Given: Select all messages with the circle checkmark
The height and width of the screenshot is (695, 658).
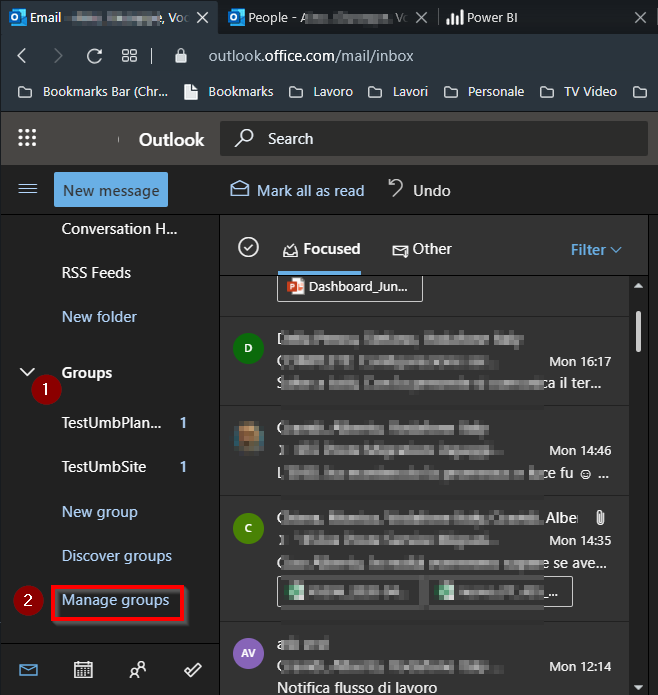Looking at the screenshot, I should tap(248, 247).
